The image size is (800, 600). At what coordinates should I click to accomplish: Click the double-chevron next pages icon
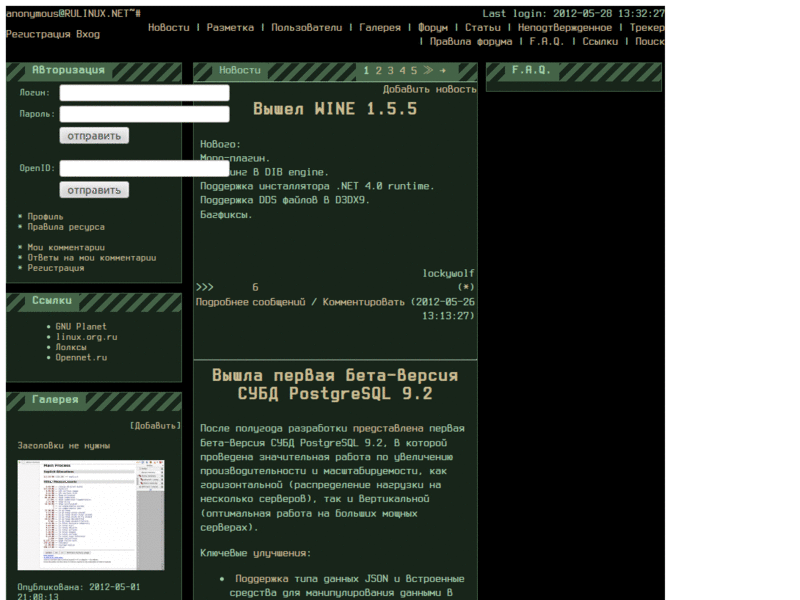428,70
